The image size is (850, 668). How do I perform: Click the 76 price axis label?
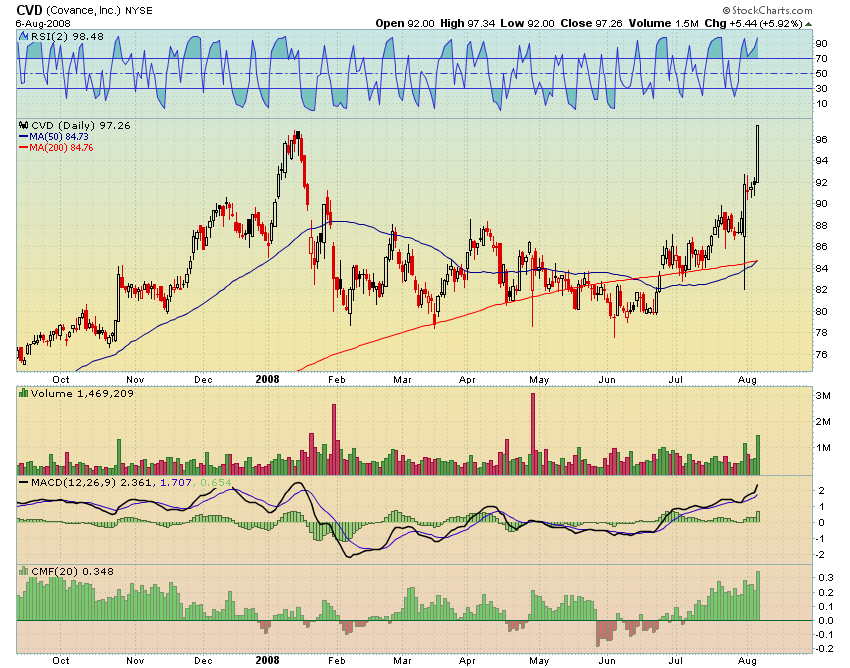point(821,355)
